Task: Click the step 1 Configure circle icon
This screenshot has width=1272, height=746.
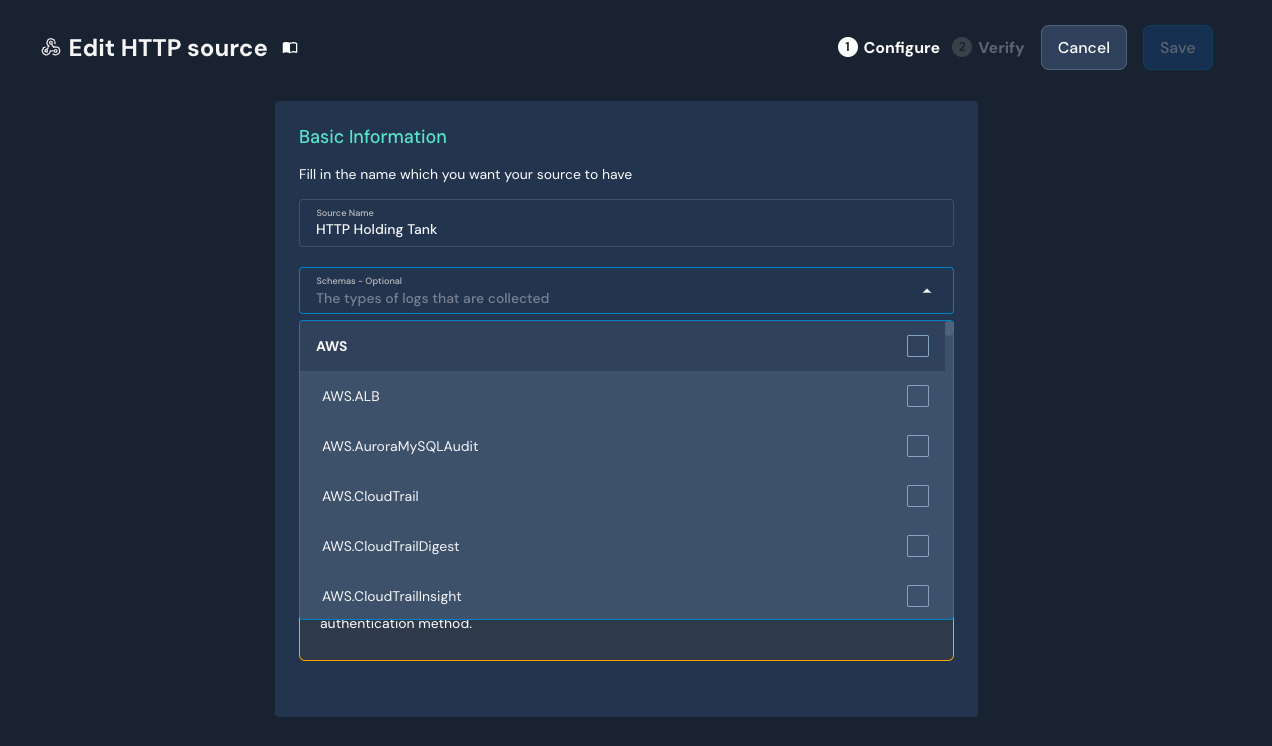Action: [847, 48]
